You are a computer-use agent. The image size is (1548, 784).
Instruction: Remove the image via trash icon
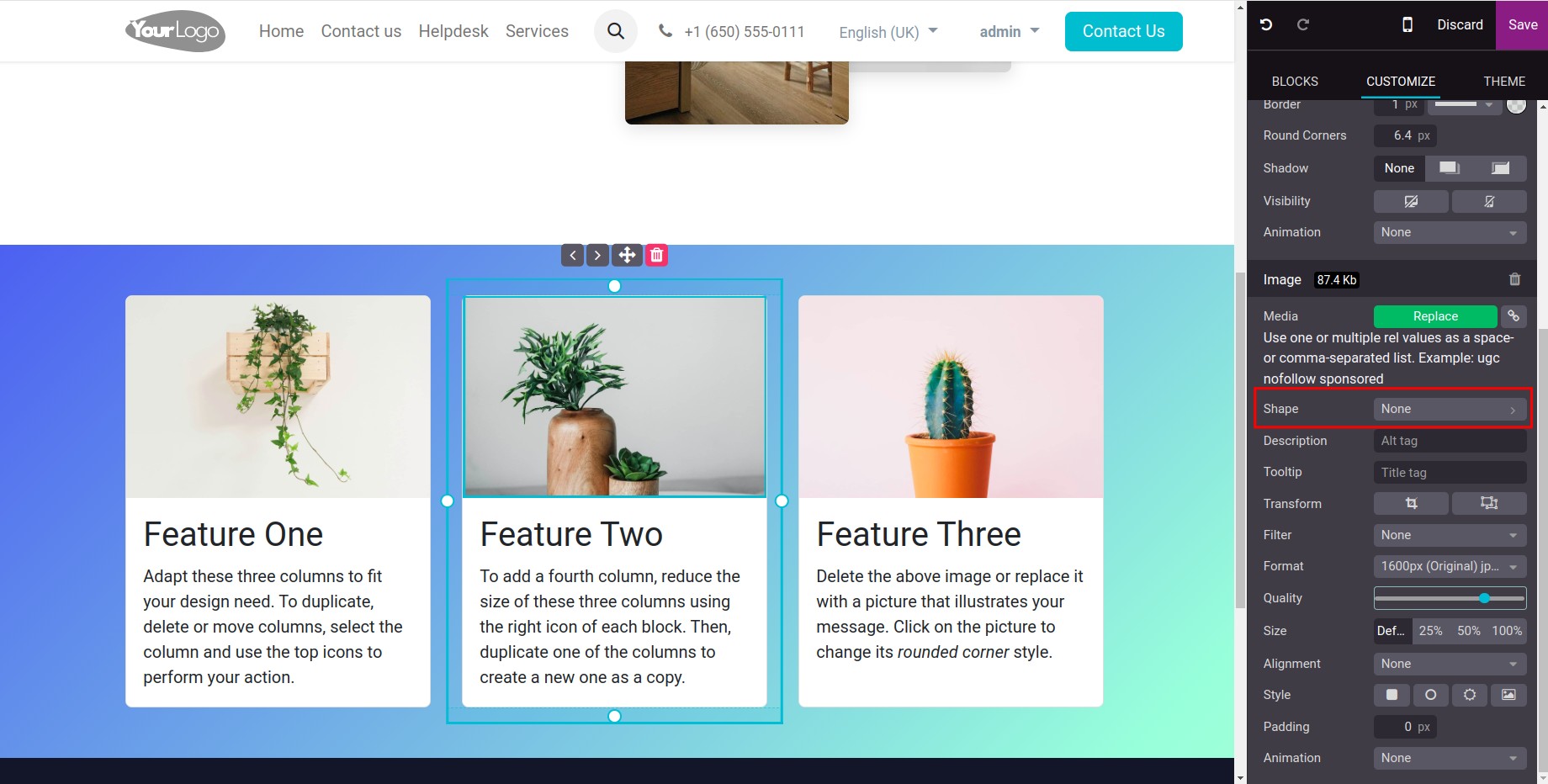click(x=1514, y=279)
